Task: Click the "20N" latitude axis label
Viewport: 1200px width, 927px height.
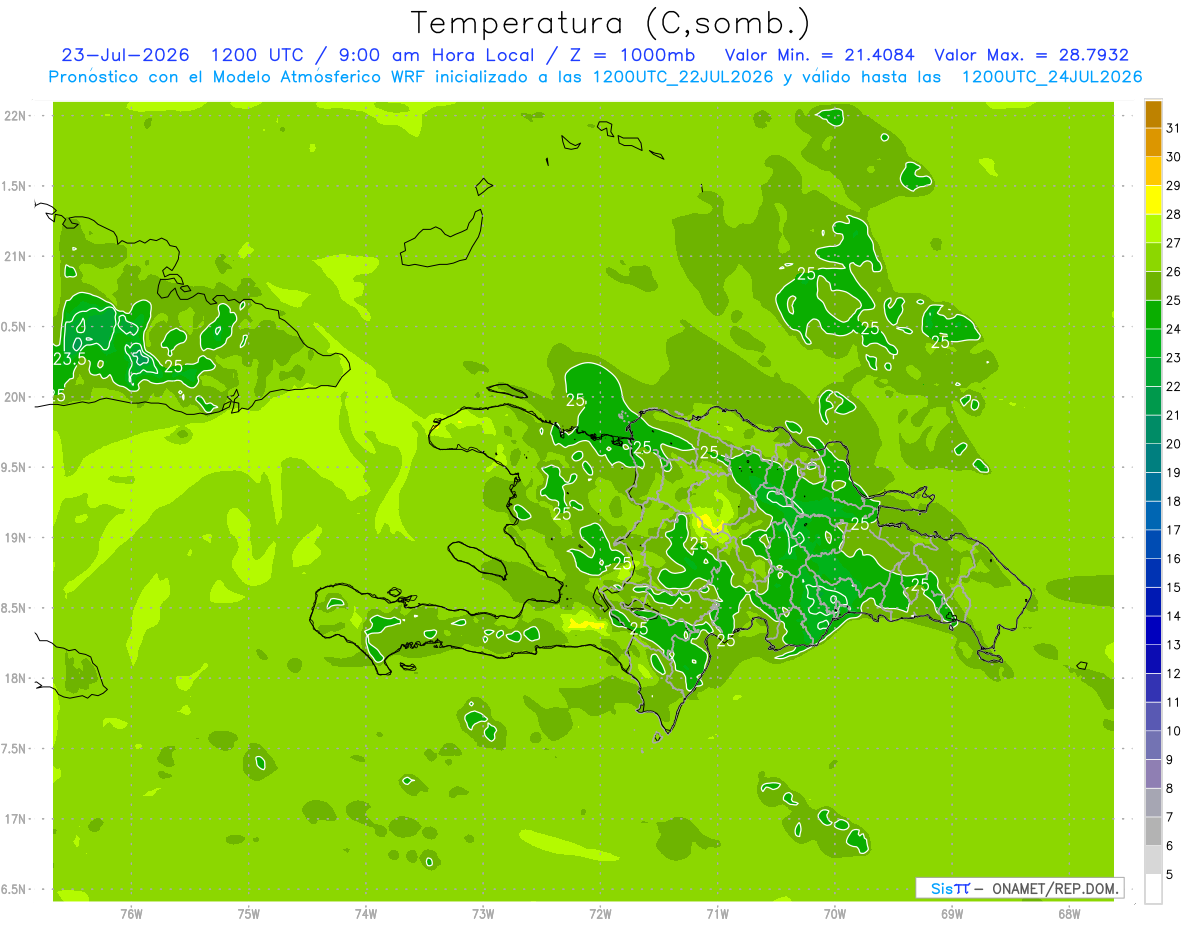Action: click(x=17, y=398)
